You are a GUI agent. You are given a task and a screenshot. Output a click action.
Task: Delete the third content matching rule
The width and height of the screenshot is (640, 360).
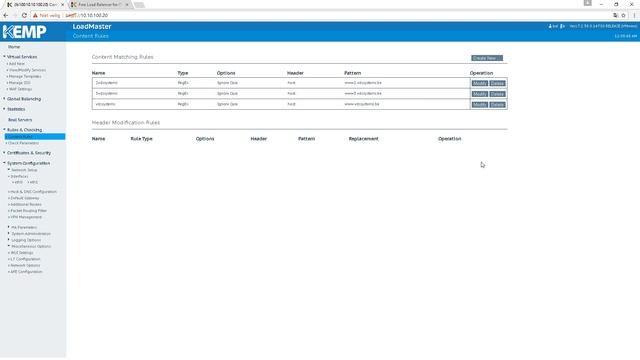(x=497, y=104)
